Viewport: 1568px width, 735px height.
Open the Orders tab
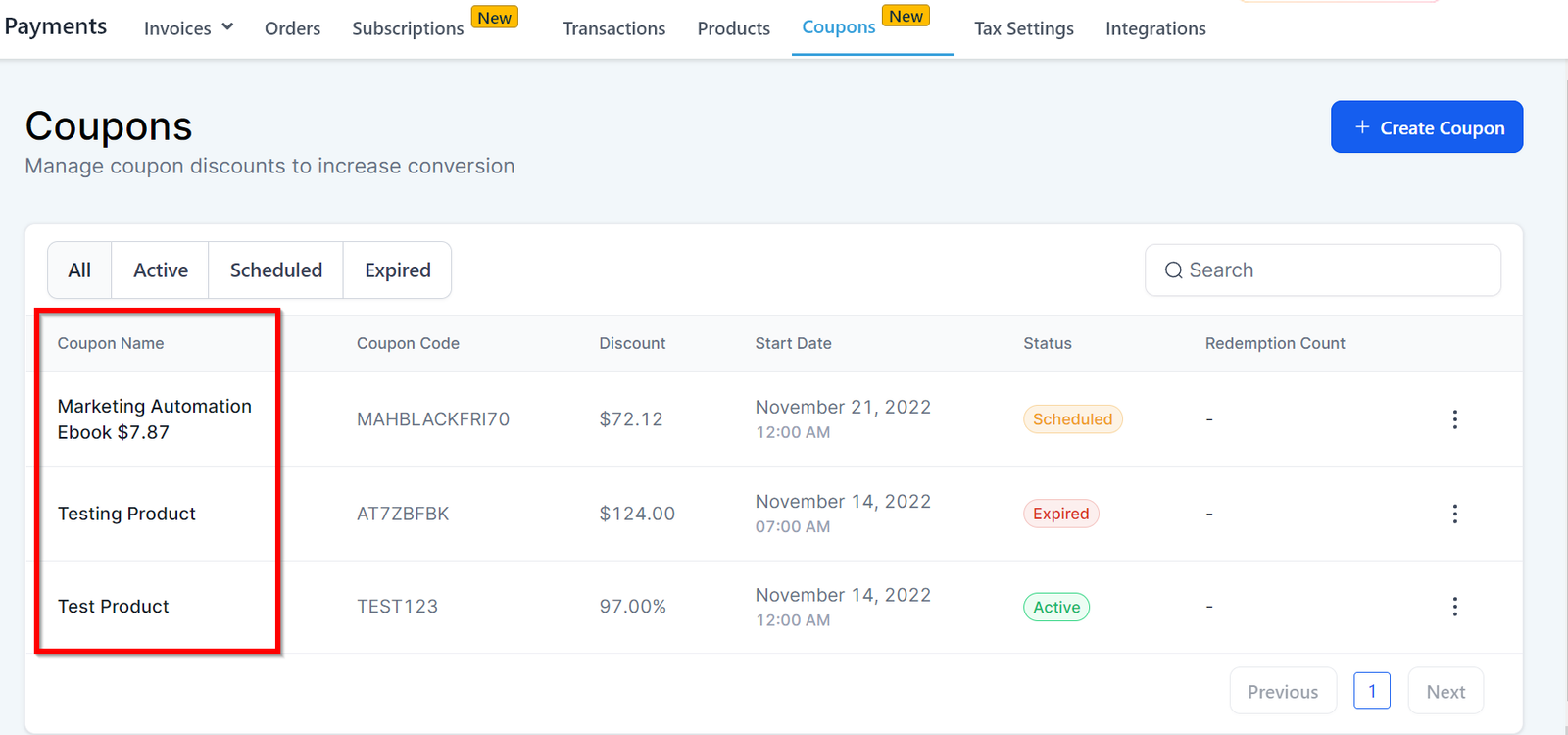292,28
